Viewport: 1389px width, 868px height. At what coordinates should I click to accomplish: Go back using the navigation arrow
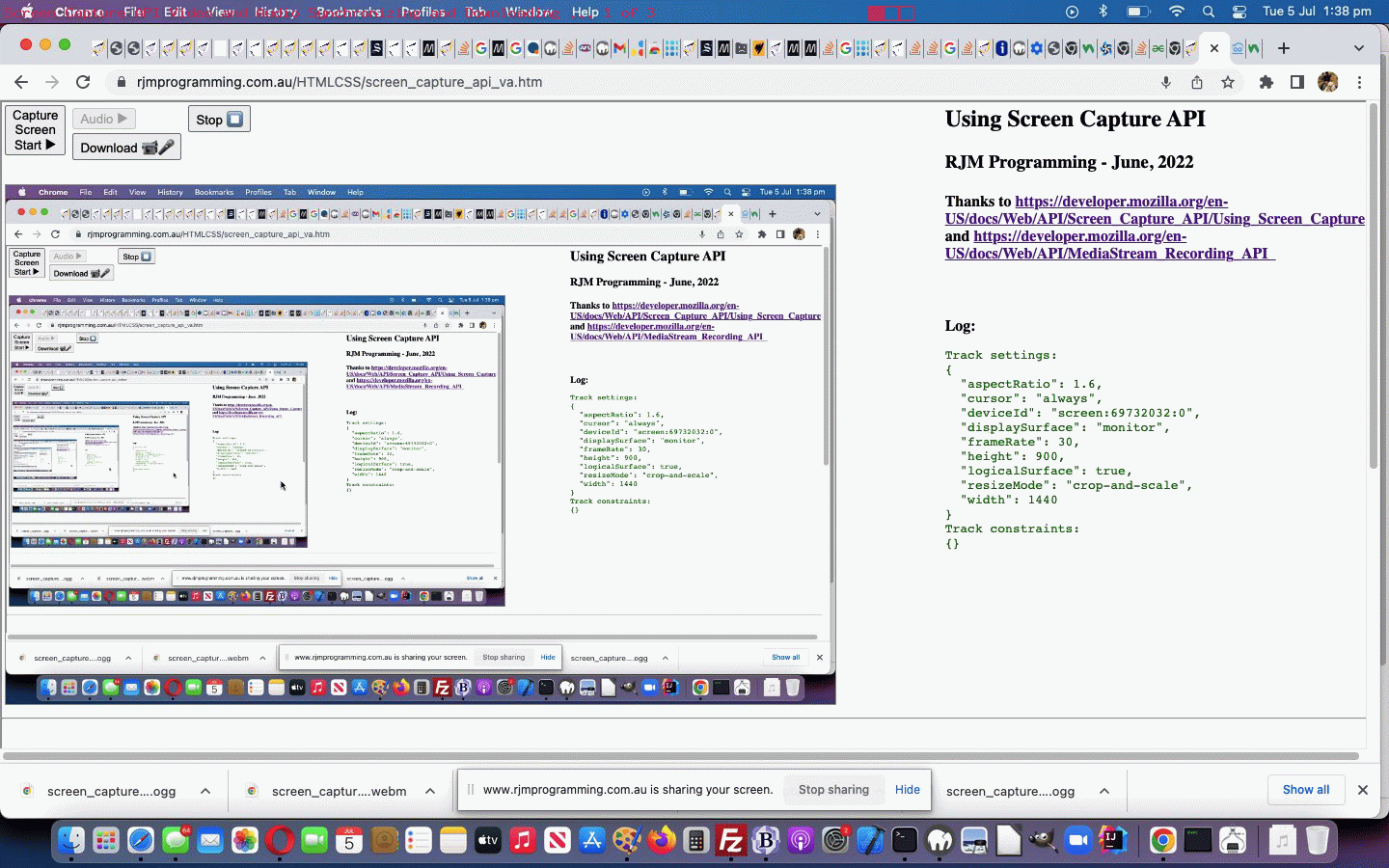[x=21, y=82]
